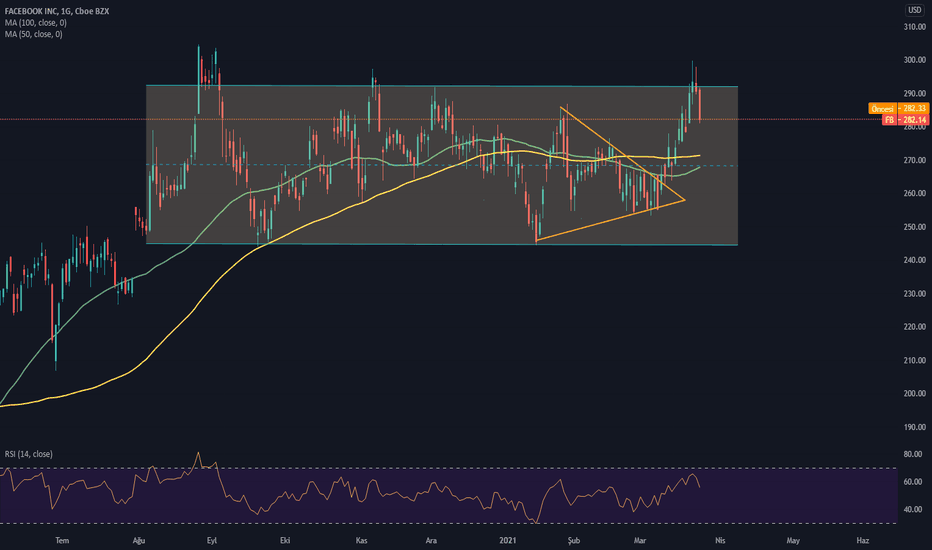This screenshot has height=550, width=932.
Task: Click the Kas month label on time axis
Action: (x=361, y=540)
